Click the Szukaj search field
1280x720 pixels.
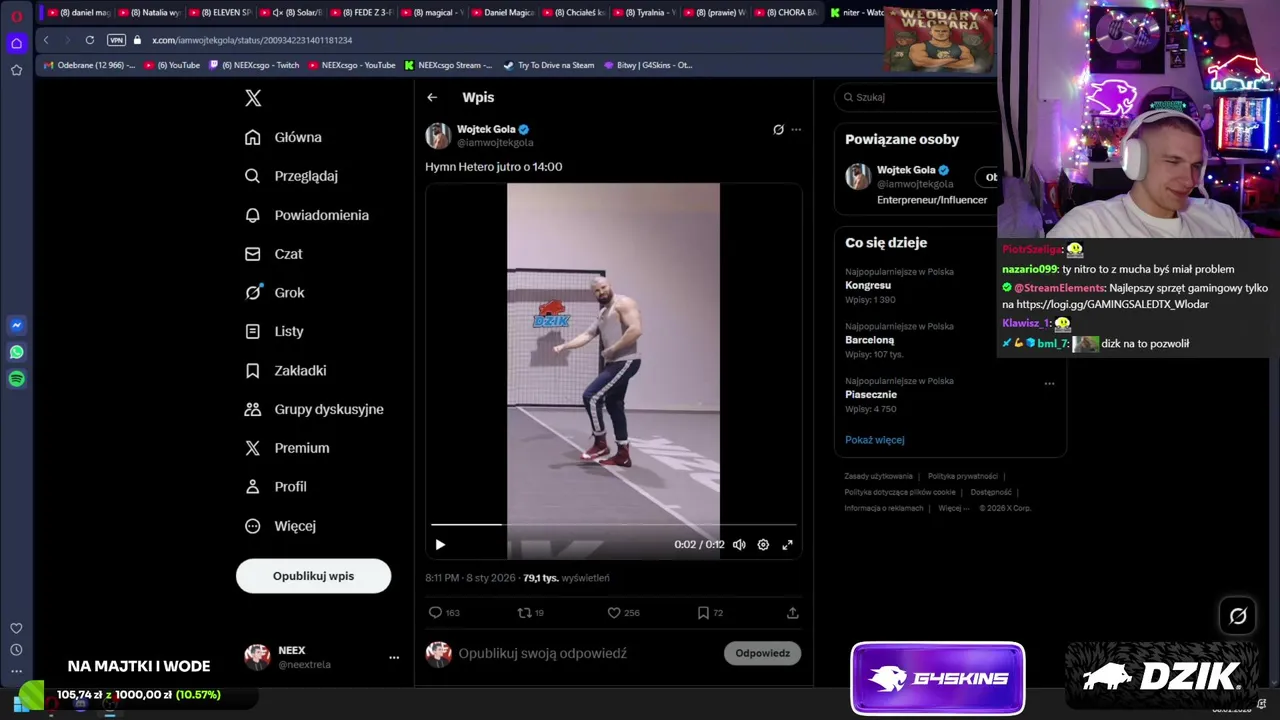(915, 97)
